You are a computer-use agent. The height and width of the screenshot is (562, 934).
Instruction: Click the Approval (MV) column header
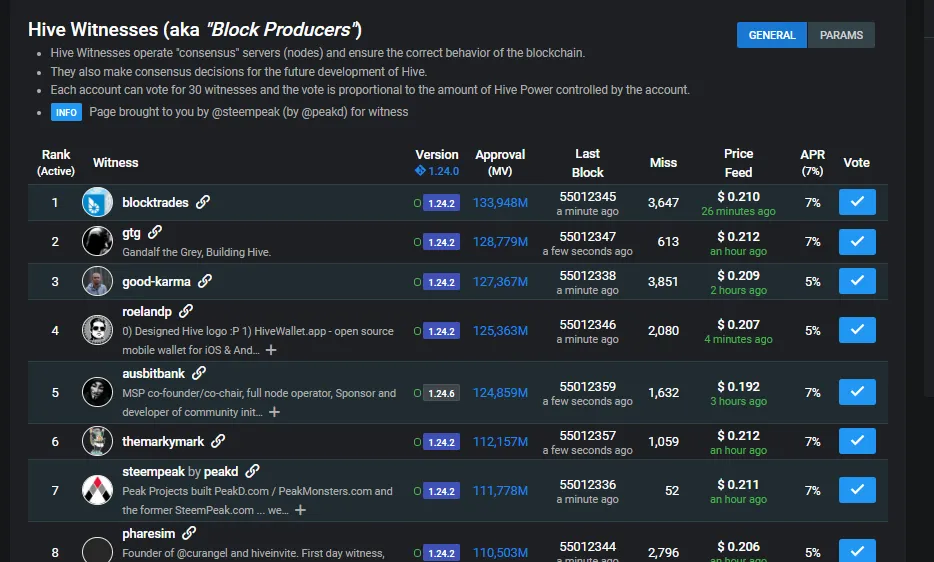click(500, 163)
